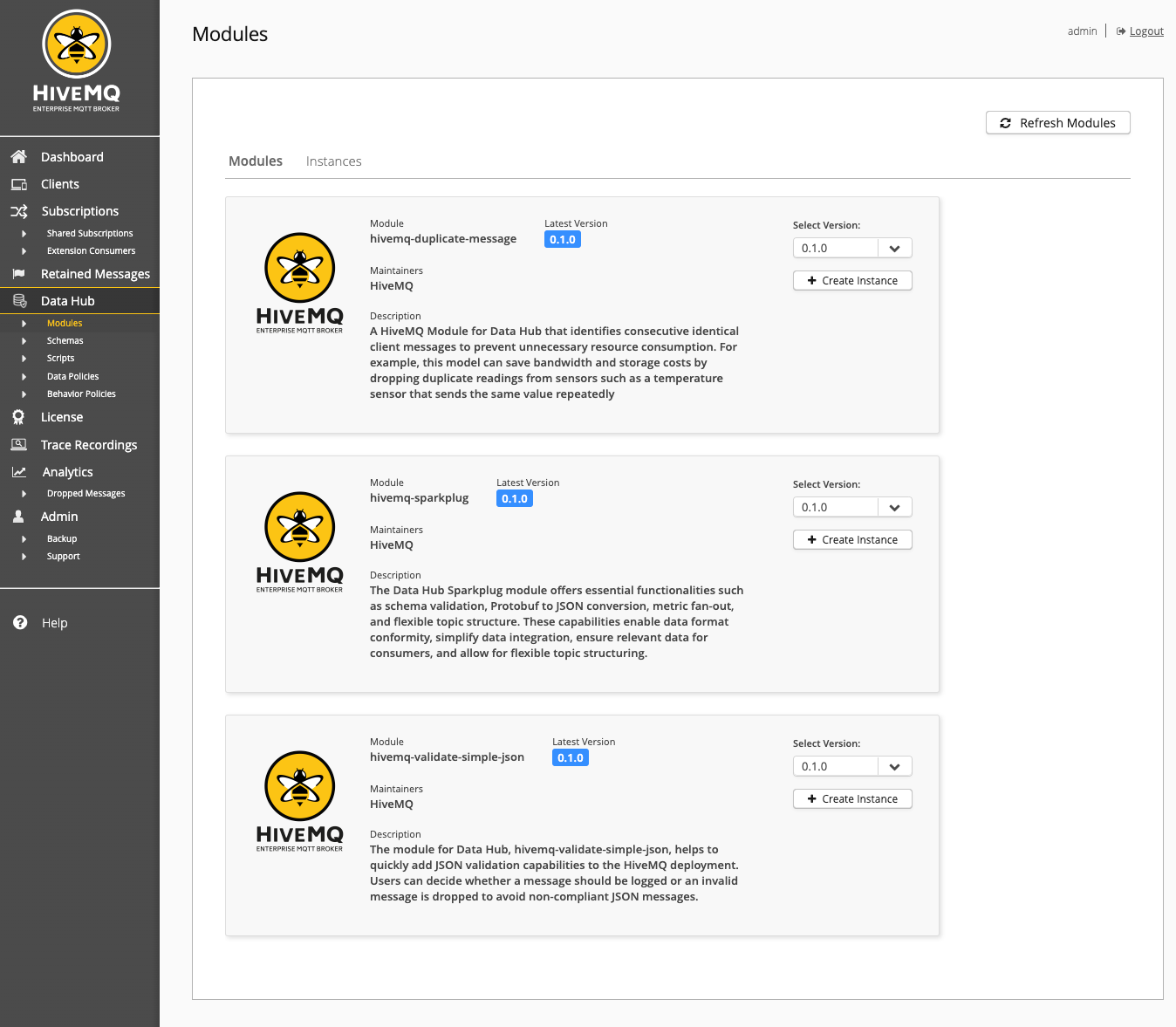The height and width of the screenshot is (1027, 1176).
Task: Open Modules submenu item in sidebar
Action: [65, 323]
